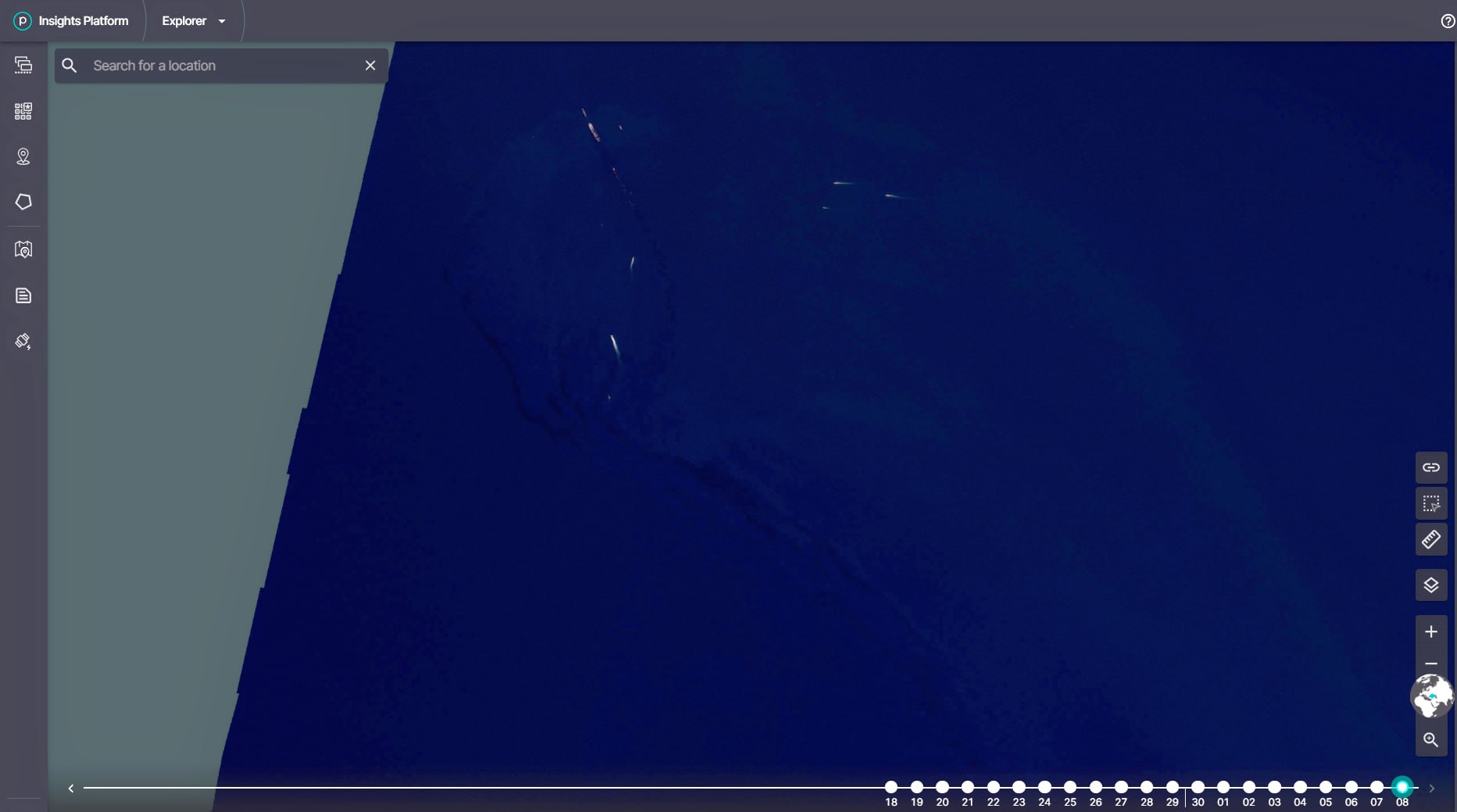Viewport: 1457px width, 812px height.
Task: Open the layers stack sidebar icon
Action: (x=23, y=65)
